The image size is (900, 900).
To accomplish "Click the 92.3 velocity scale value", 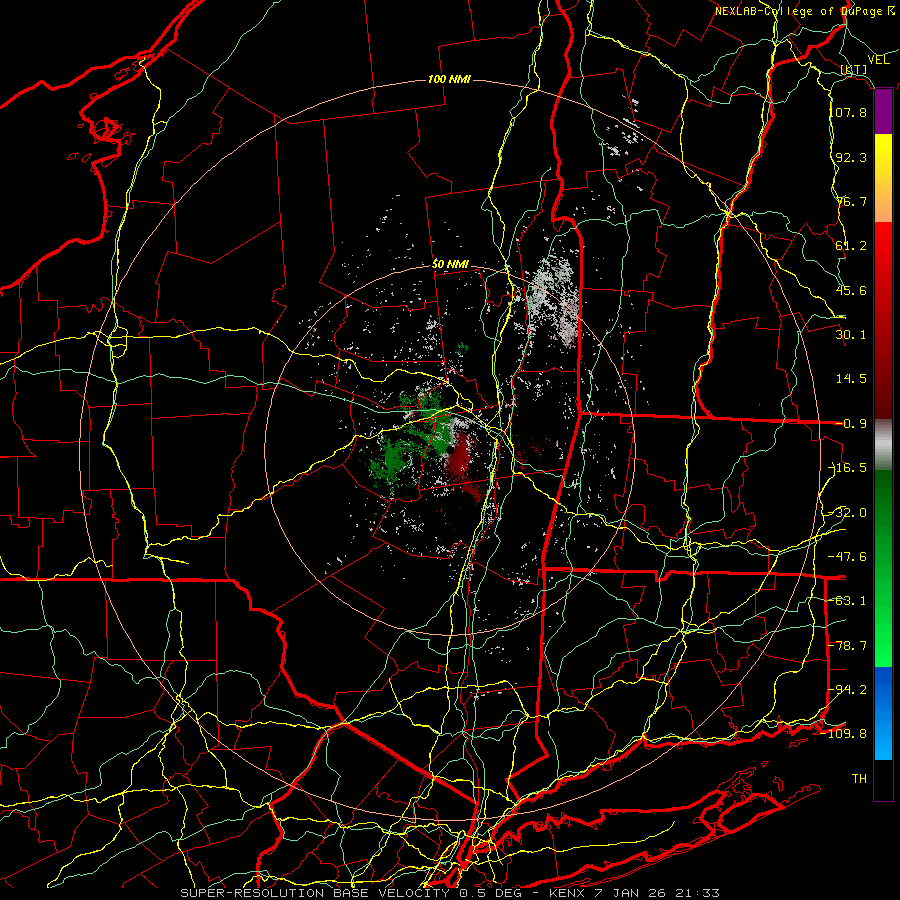I will tap(851, 157).
